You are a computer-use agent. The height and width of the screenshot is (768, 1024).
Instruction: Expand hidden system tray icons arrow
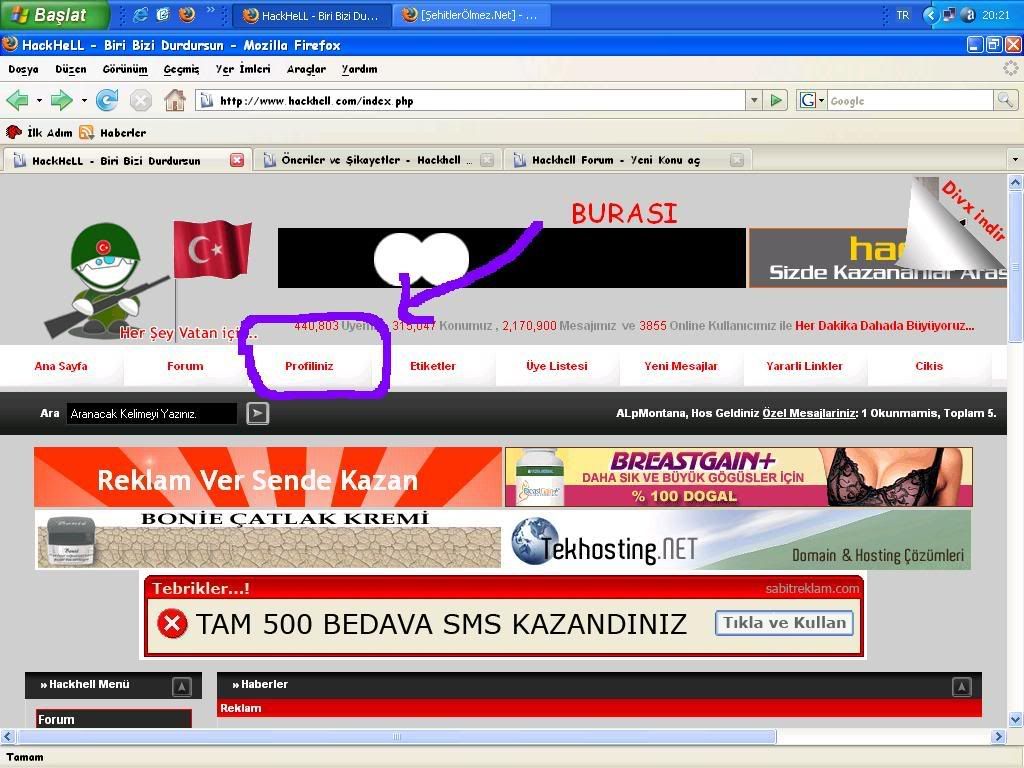[931, 15]
